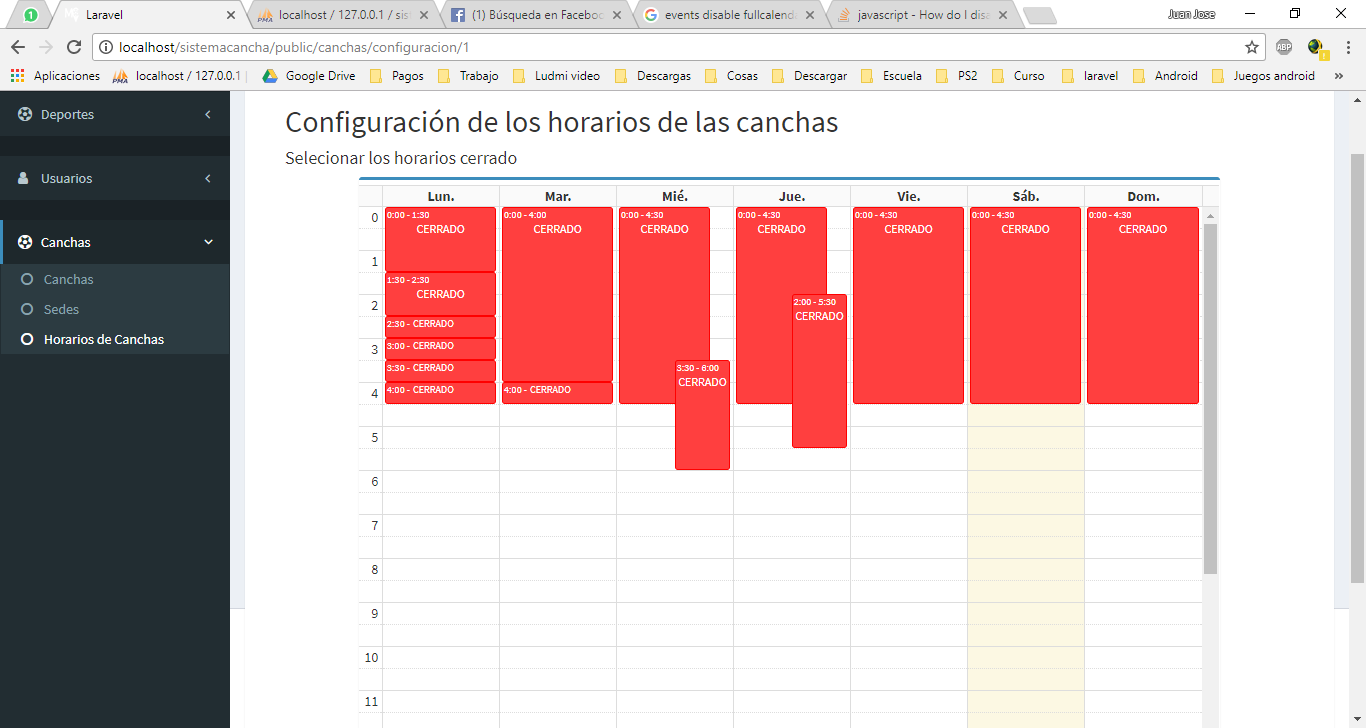Select Friday 0:00 - 4:30 CERRADO event
1366x728 pixels.
click(x=908, y=305)
